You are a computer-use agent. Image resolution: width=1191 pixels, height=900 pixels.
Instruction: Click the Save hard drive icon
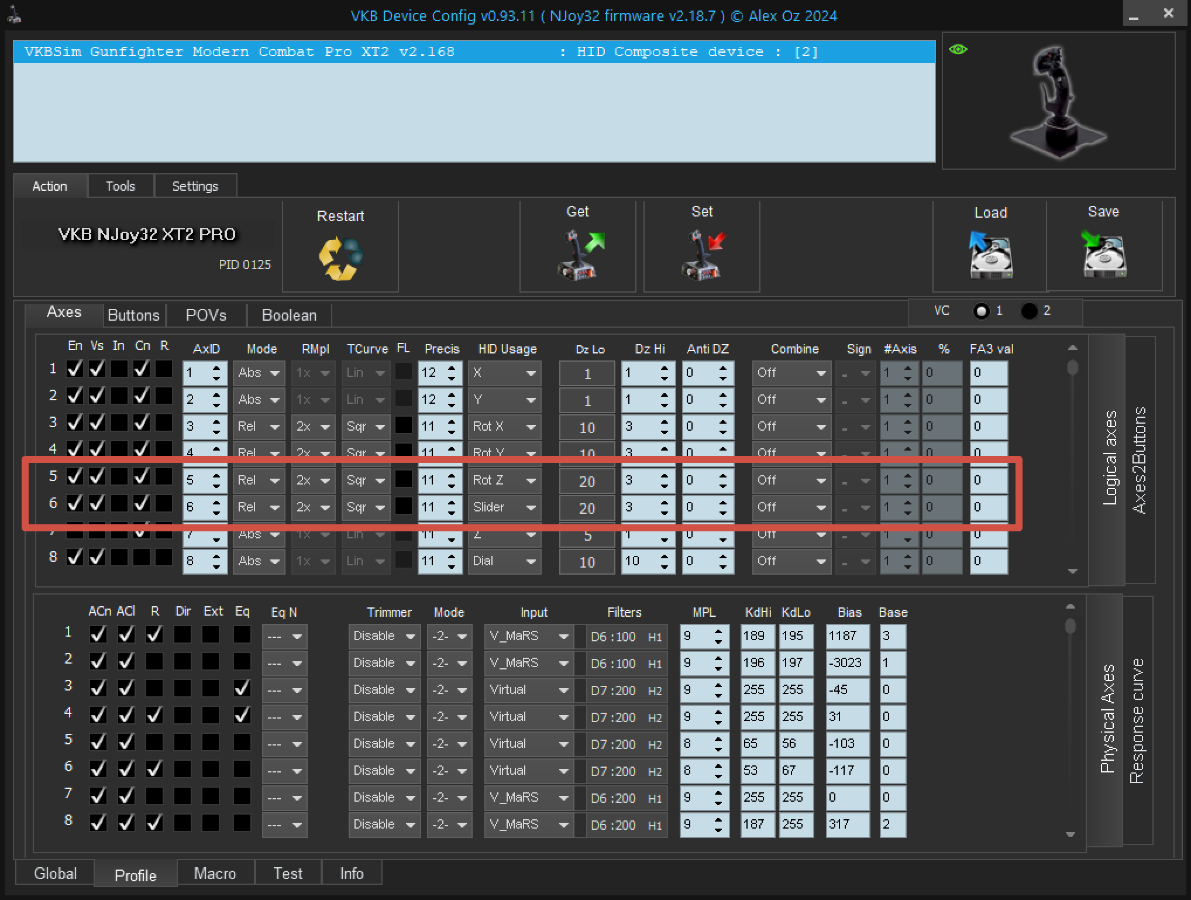click(x=1103, y=254)
